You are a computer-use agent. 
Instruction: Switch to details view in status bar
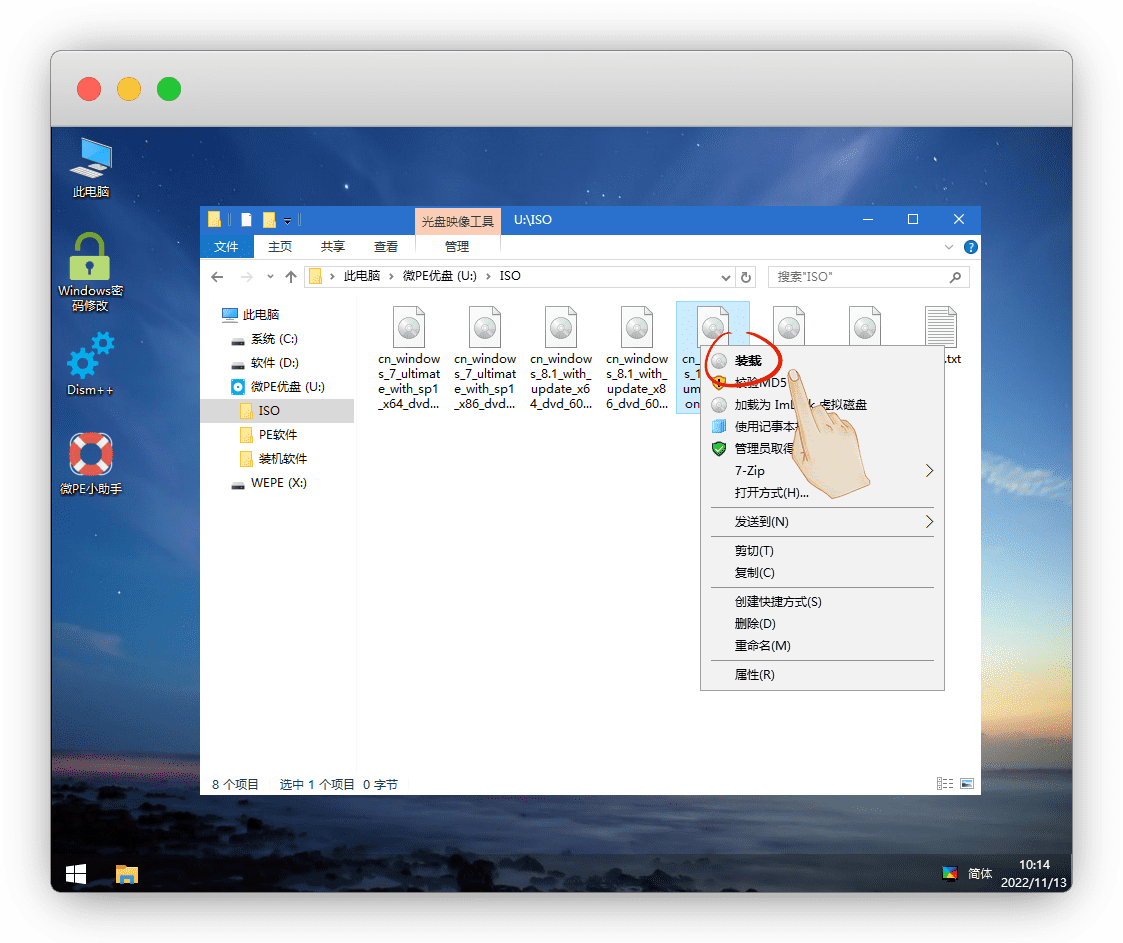pyautogui.click(x=944, y=784)
